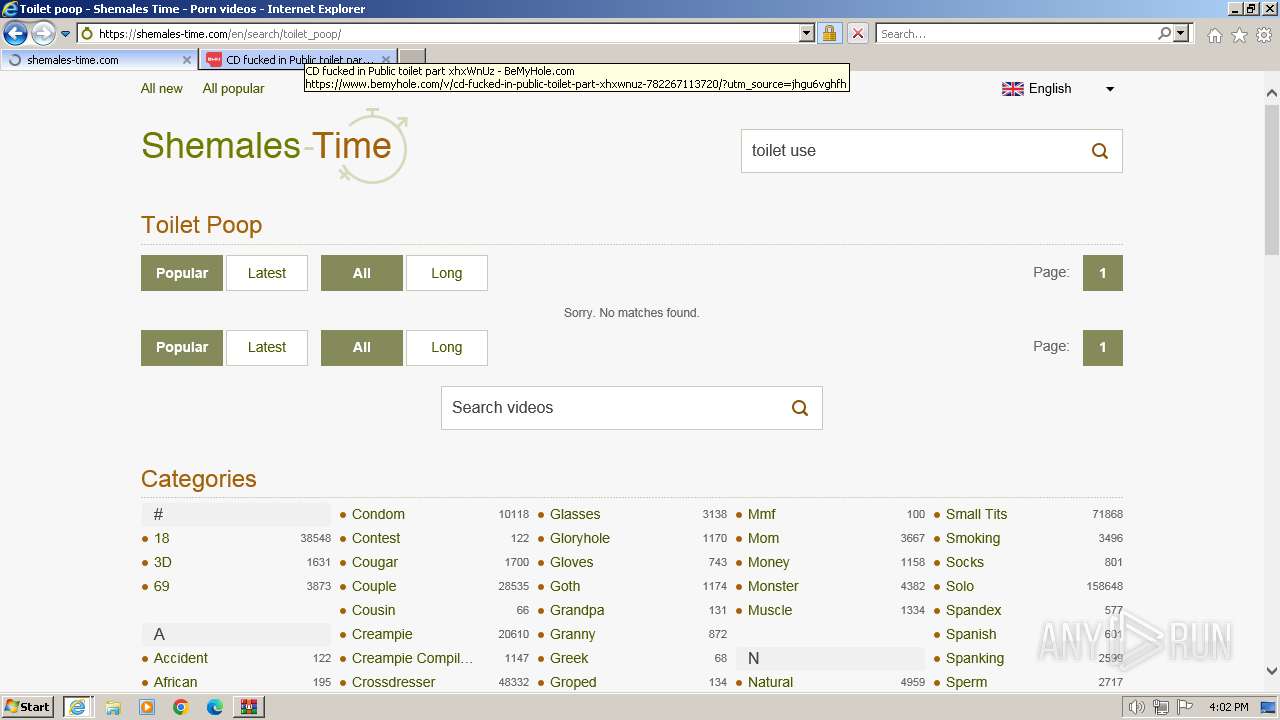This screenshot has height=720, width=1280.
Task: Open the colorful grid taskbar app icon
Action: [249, 707]
